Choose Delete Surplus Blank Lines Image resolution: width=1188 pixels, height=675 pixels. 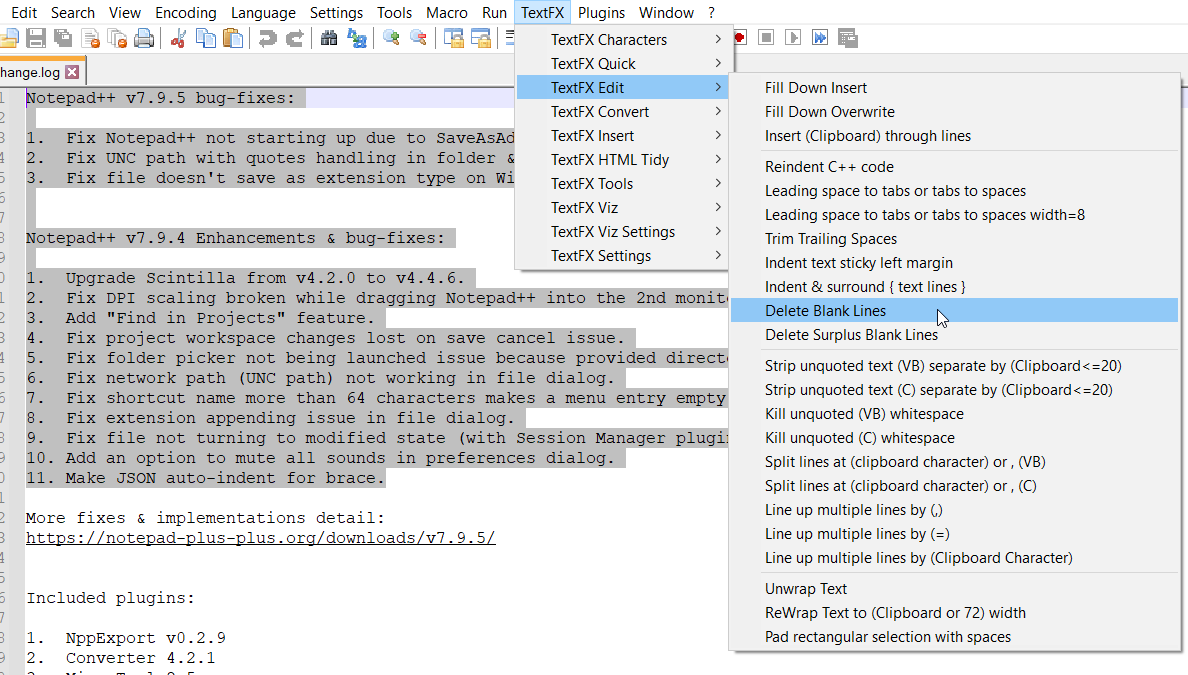955,335
